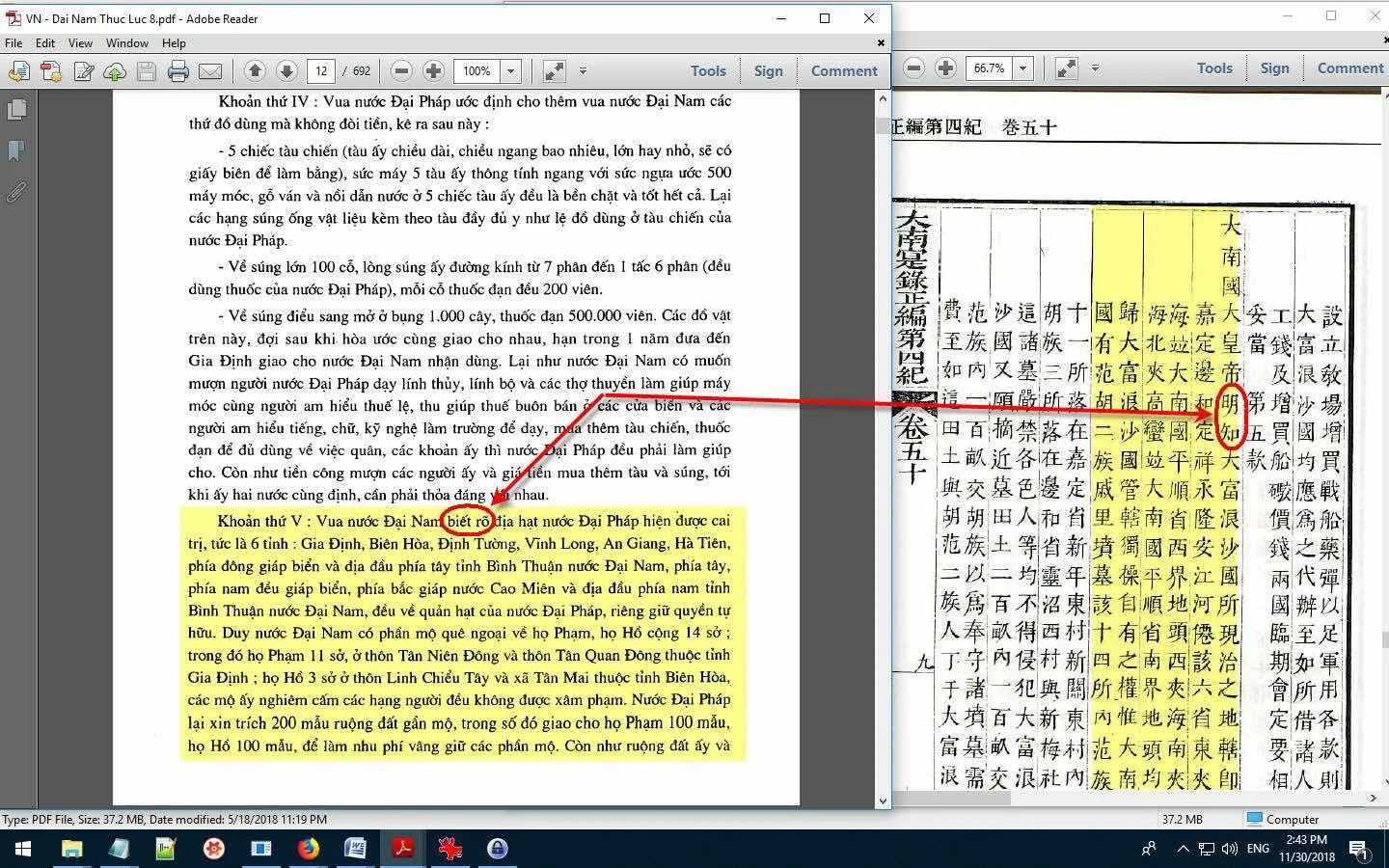Open Sign pane in back window

[1274, 68]
